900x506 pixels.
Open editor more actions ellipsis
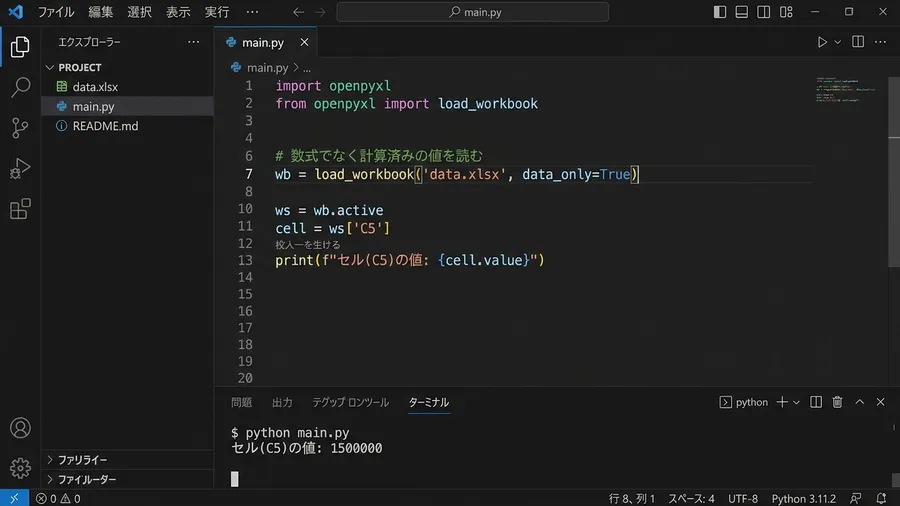click(880, 42)
